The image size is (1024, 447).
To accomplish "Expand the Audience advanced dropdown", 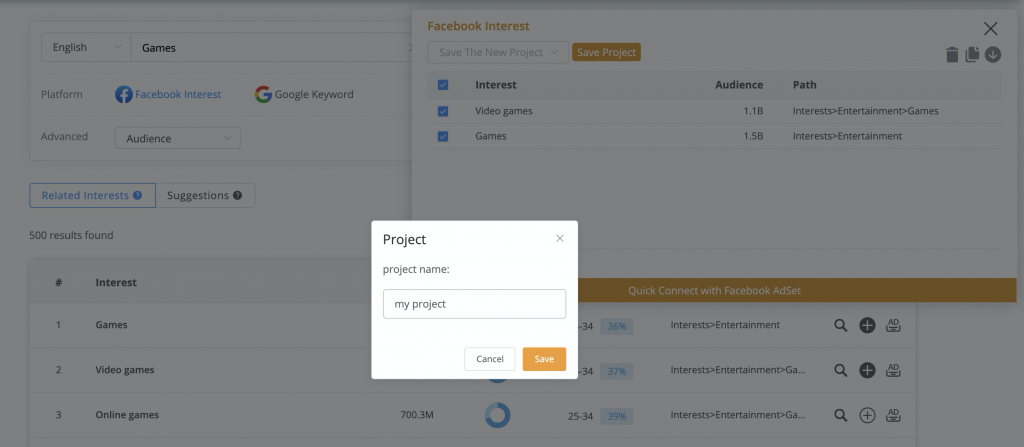I will tap(178, 138).
